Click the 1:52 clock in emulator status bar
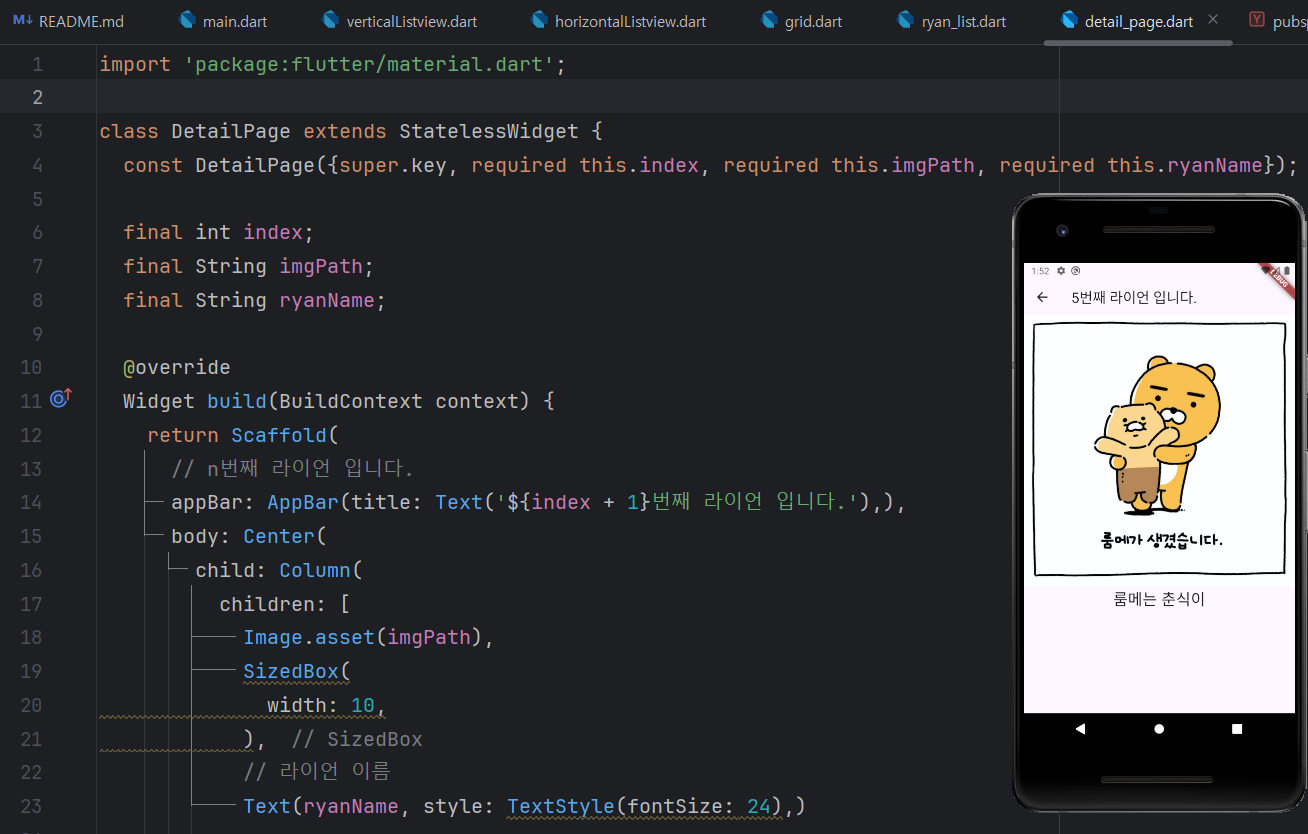Viewport: 1308px width, 834px height. tap(1040, 271)
